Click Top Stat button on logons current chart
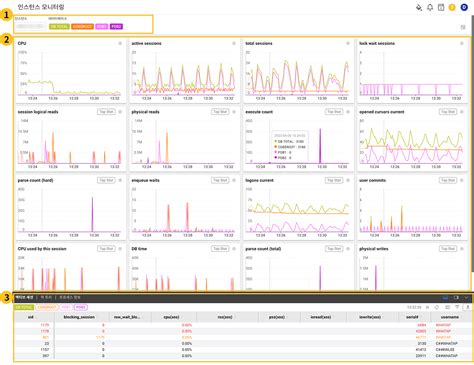The width and height of the screenshot is (474, 365). (334, 180)
